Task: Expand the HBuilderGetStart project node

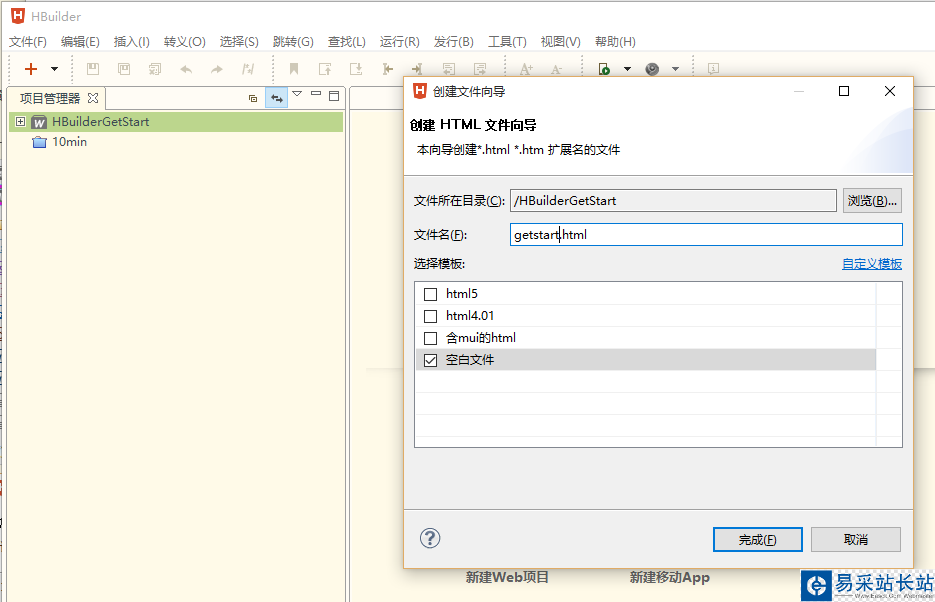Action: (20, 122)
